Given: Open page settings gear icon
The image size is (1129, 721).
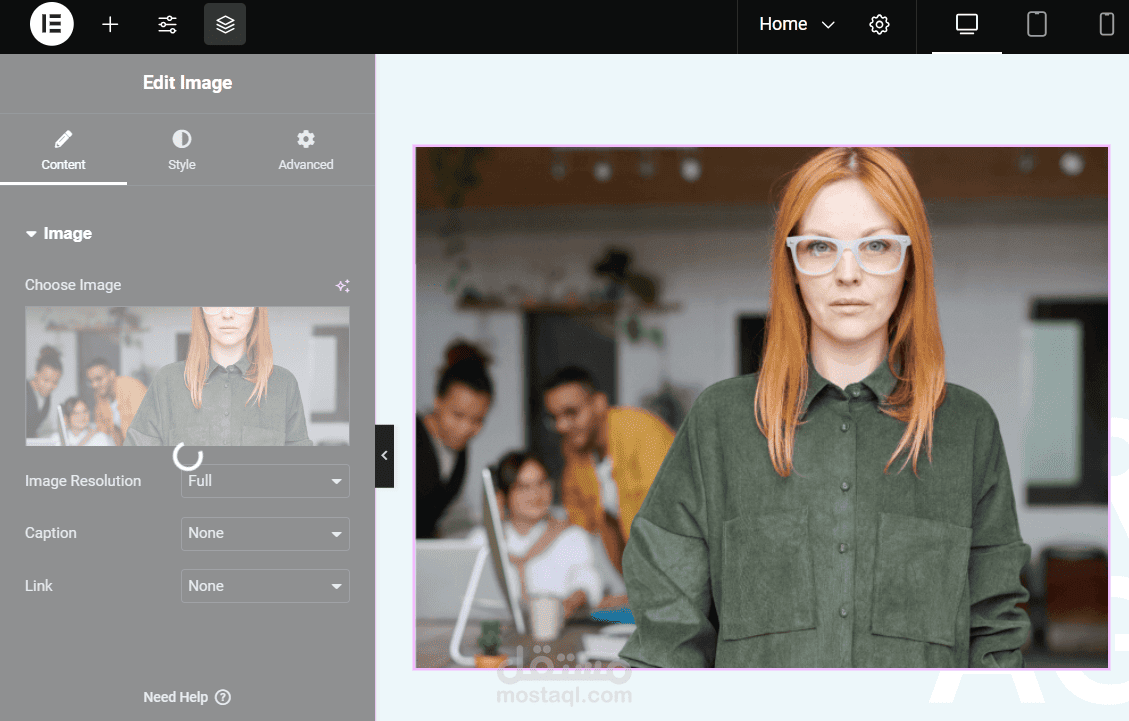Looking at the screenshot, I should 879,24.
